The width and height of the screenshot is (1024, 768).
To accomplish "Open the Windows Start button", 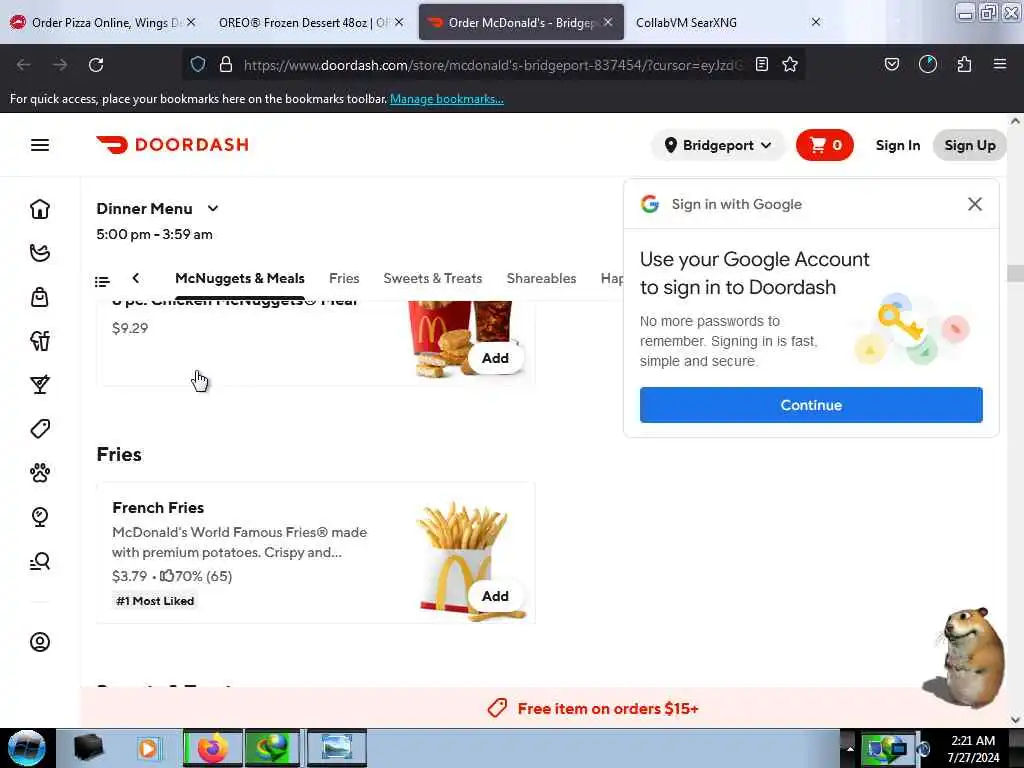I will point(27,748).
